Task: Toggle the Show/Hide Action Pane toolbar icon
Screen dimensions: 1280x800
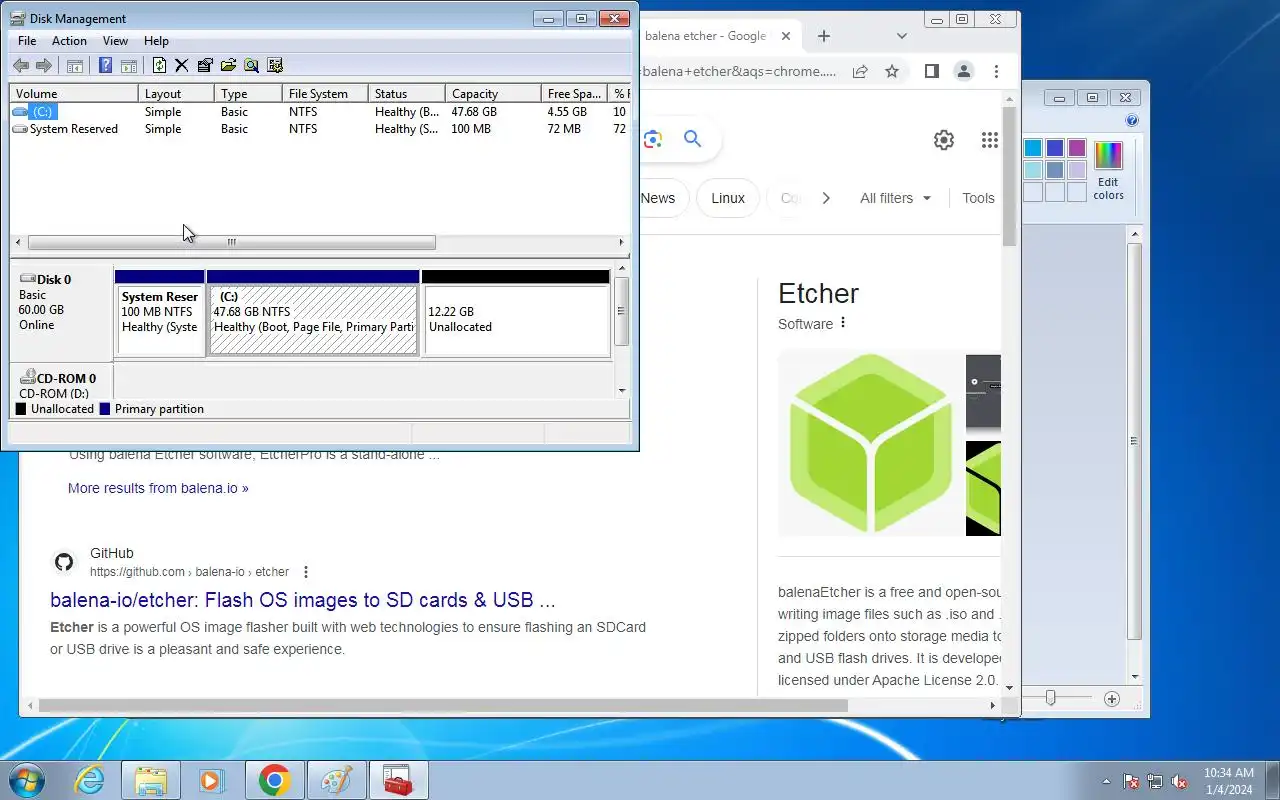Action: (128, 66)
